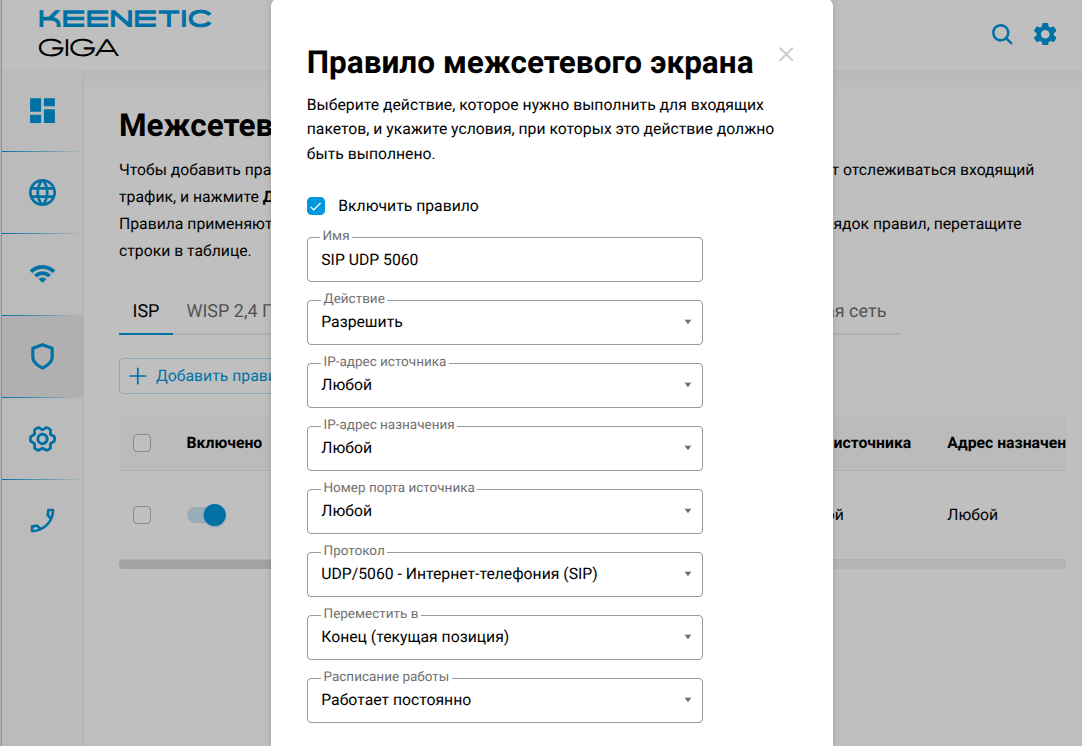Image resolution: width=1082 pixels, height=746 pixels.
Task: Open the shield network rules sidebar icon
Action: tap(42, 357)
